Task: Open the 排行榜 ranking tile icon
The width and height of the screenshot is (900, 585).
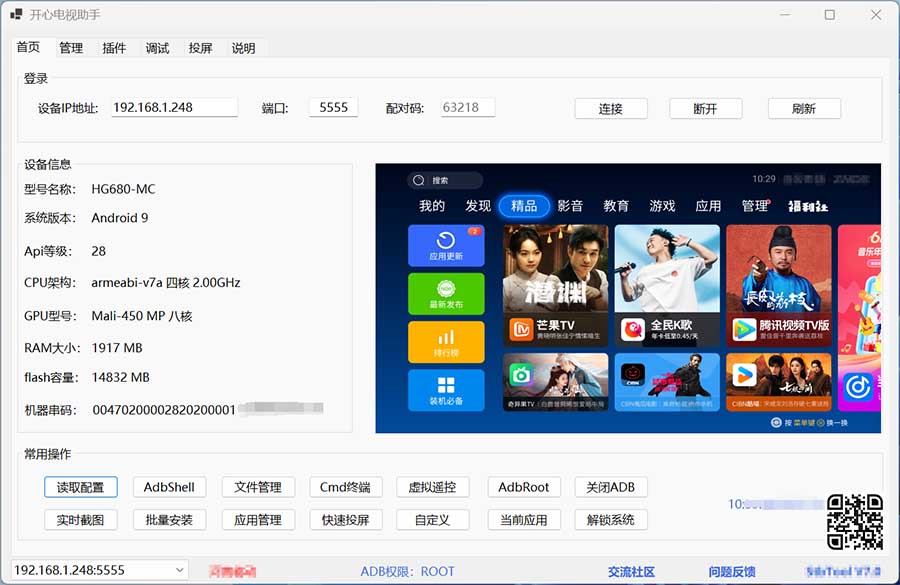Action: pyautogui.click(x=446, y=338)
